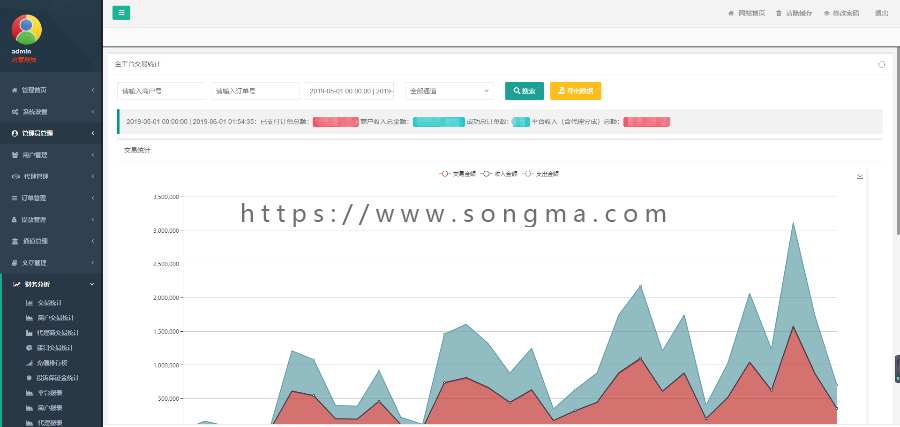Click the pie icon beside 接口交易统计

coord(29,348)
